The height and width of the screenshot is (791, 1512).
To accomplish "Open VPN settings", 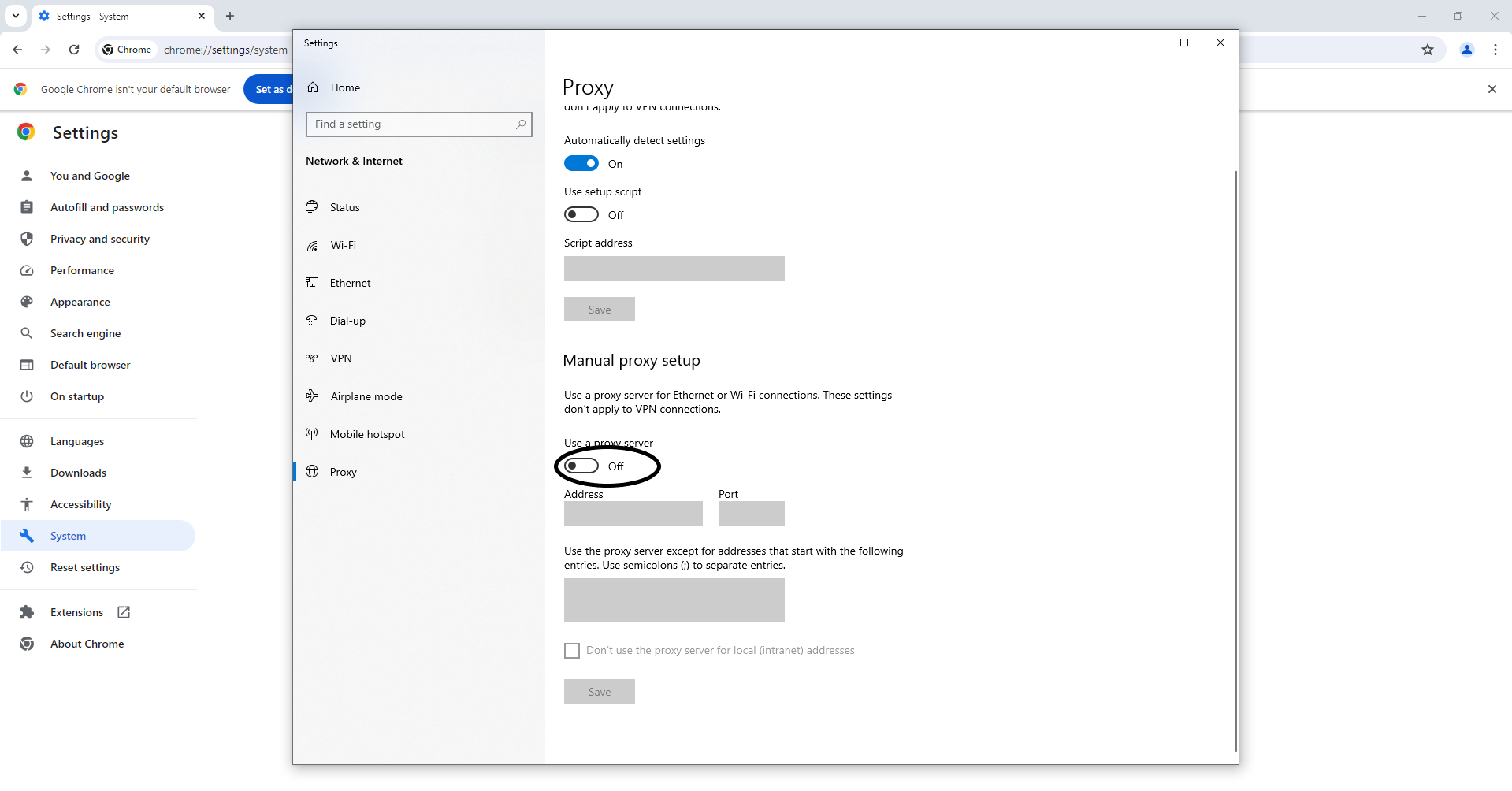I will (x=340, y=358).
